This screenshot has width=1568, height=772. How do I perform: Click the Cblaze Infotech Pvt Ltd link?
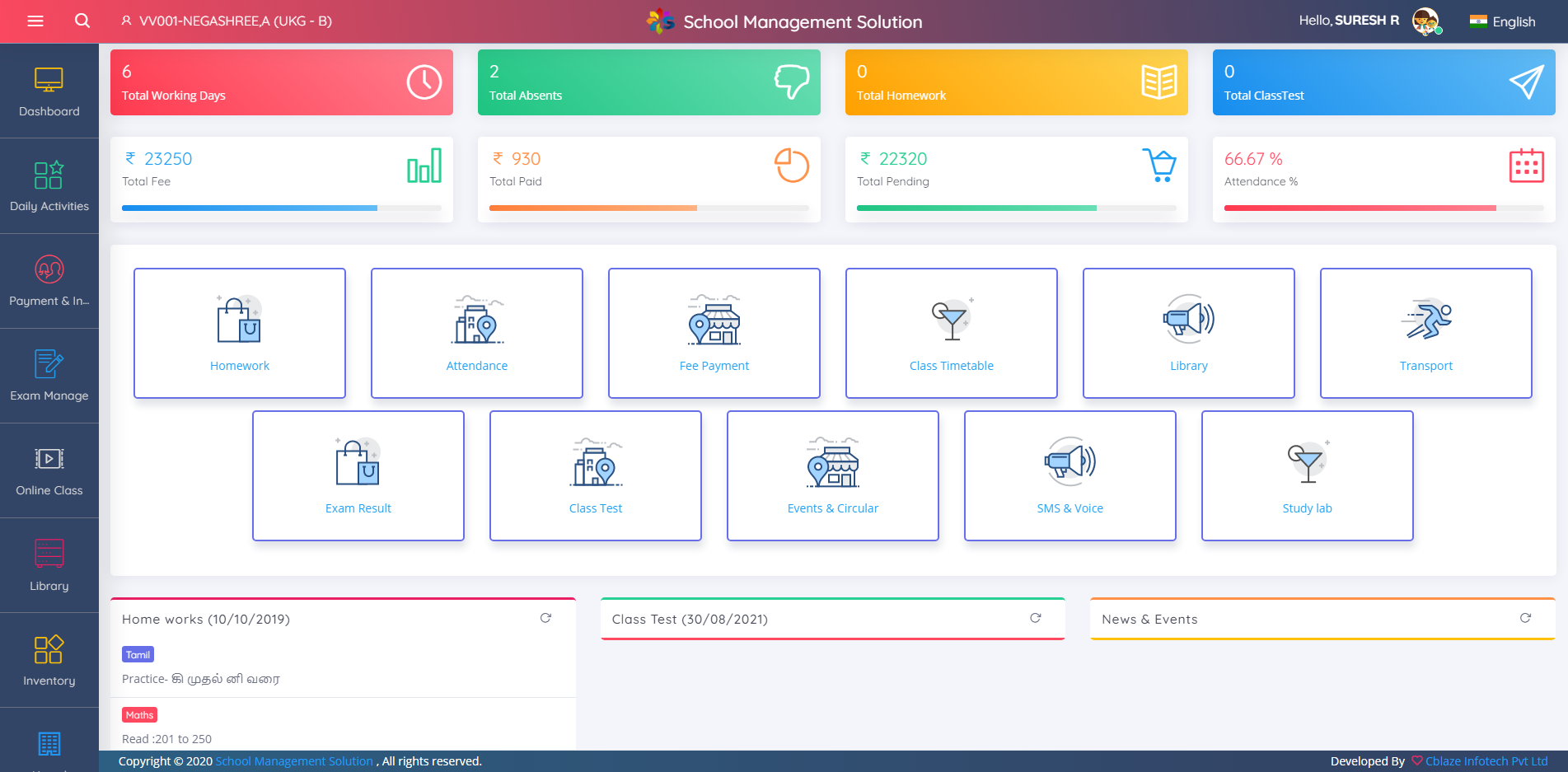pyautogui.click(x=1486, y=761)
